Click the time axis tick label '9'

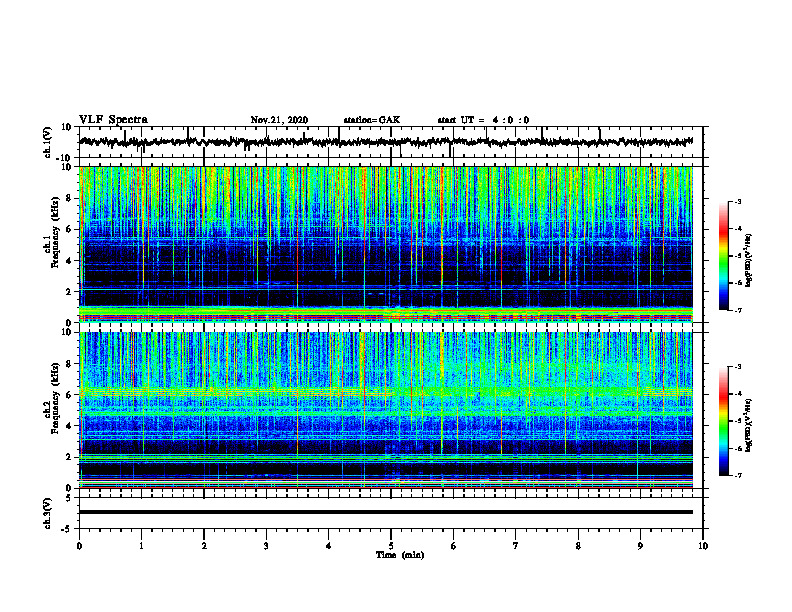pos(640,546)
